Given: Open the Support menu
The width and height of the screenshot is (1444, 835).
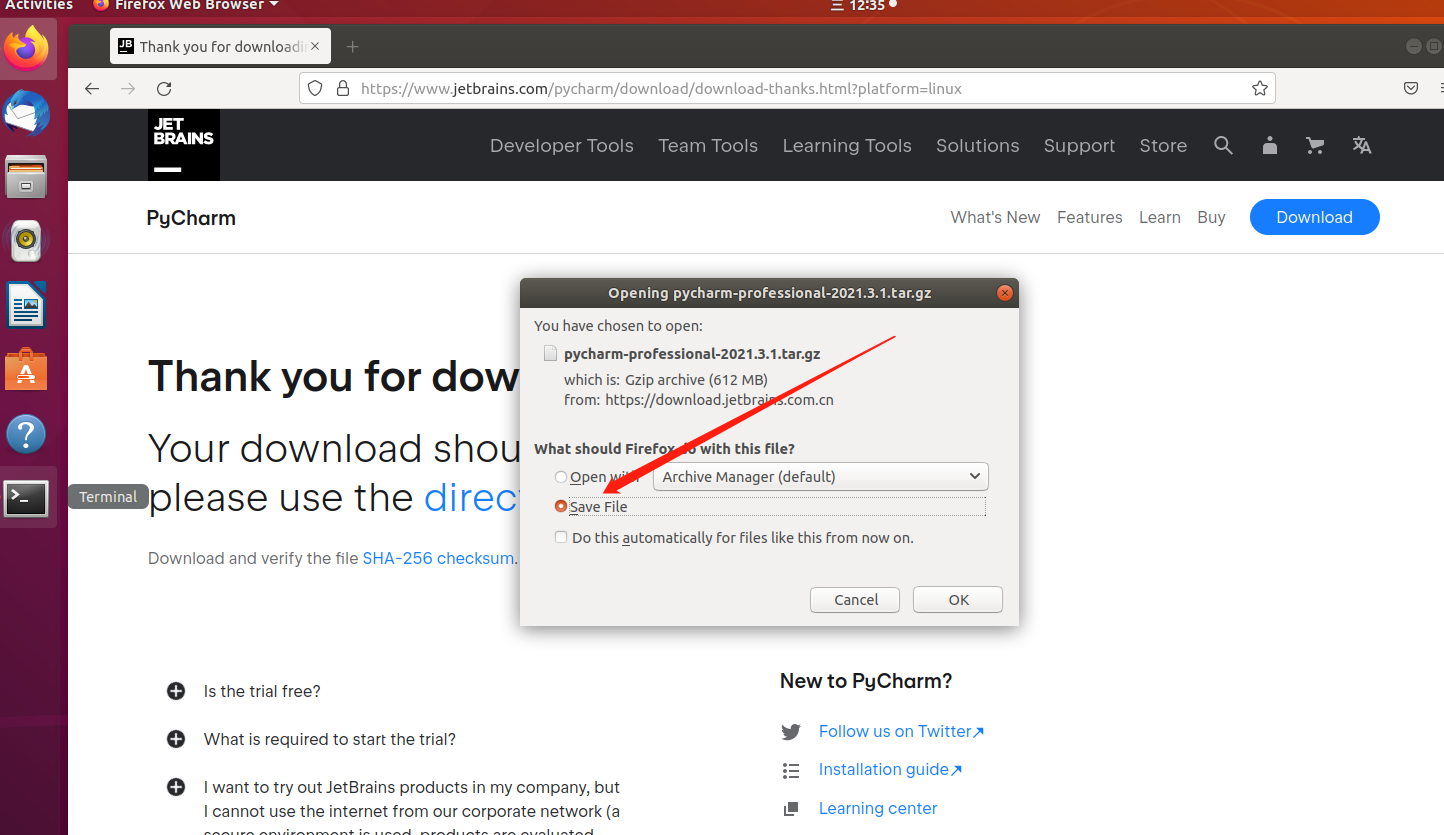Looking at the screenshot, I should [x=1079, y=145].
